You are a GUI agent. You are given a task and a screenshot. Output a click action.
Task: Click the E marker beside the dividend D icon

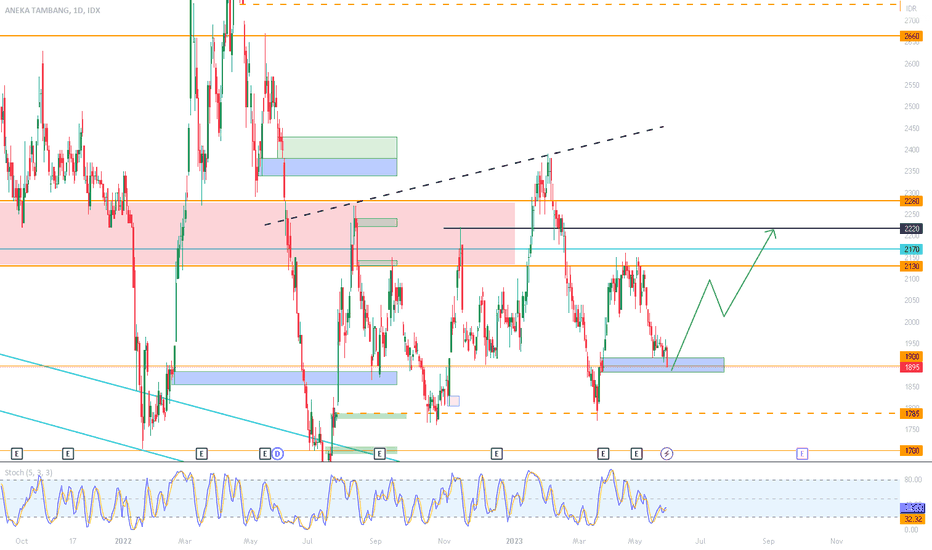pos(265,454)
